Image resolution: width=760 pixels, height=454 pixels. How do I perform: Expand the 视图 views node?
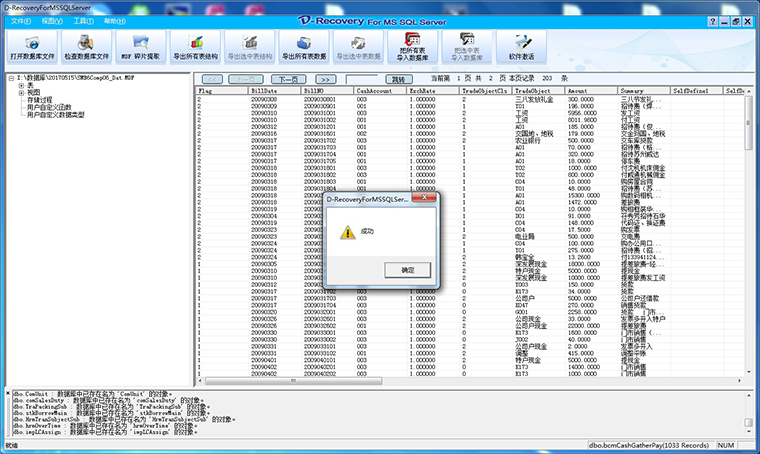pyautogui.click(x=21, y=93)
